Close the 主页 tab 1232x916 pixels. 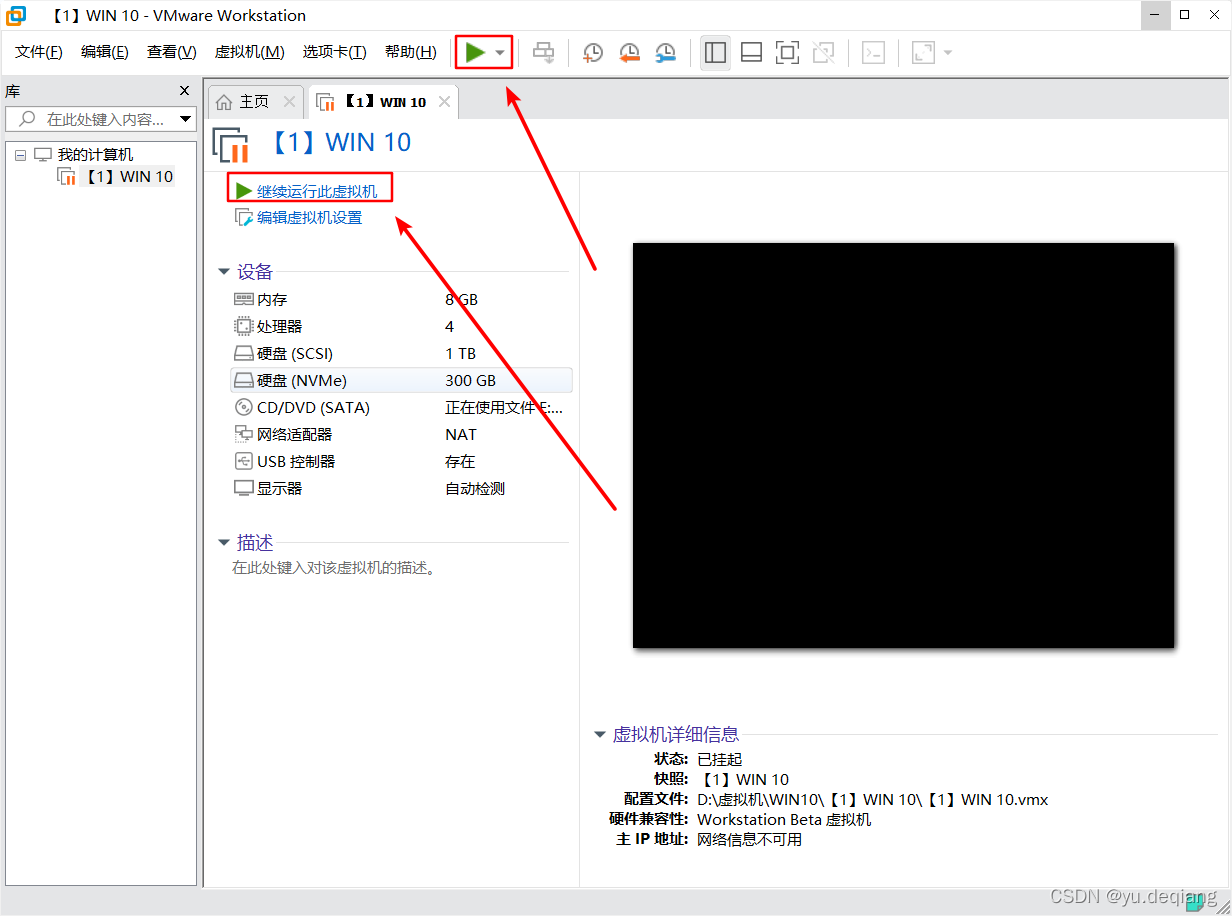pos(289,102)
